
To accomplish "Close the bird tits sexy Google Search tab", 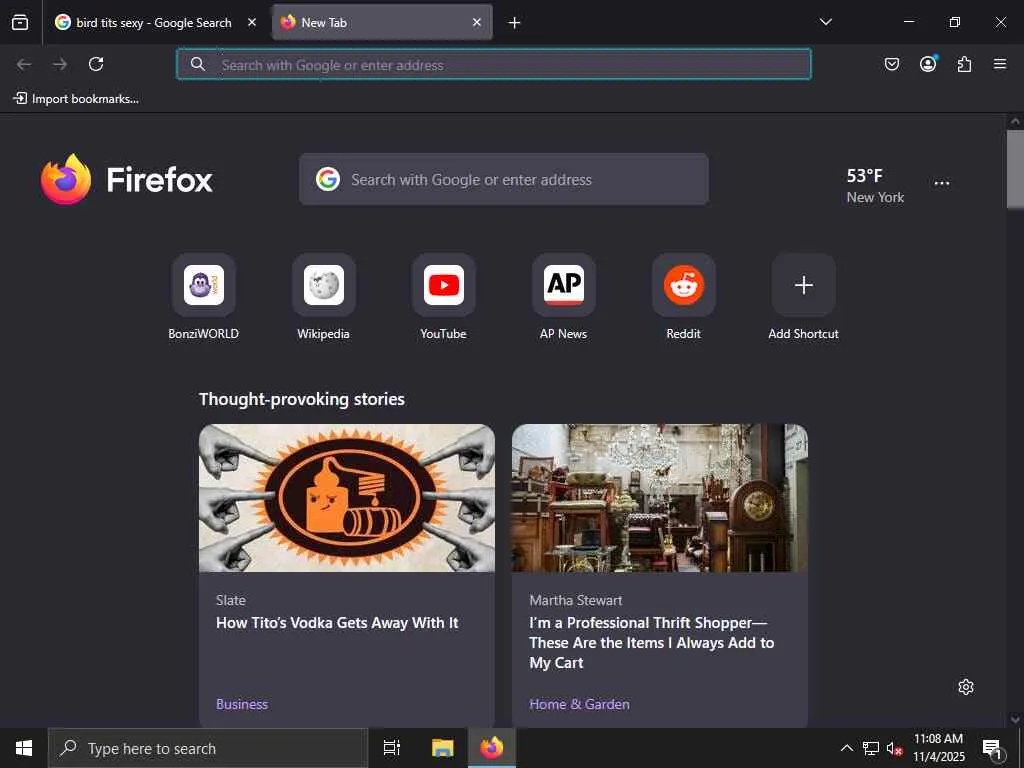I will coord(252,22).
